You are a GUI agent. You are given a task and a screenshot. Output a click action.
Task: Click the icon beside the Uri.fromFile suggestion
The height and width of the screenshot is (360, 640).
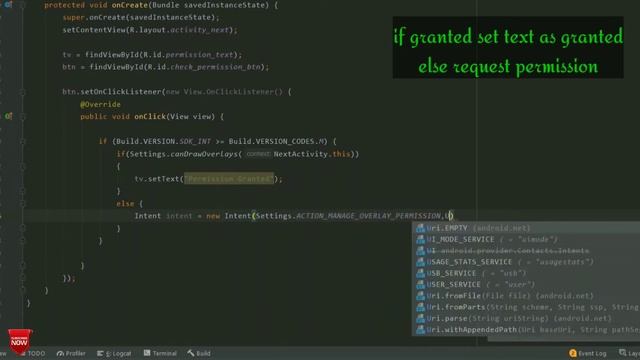pyautogui.click(x=420, y=296)
